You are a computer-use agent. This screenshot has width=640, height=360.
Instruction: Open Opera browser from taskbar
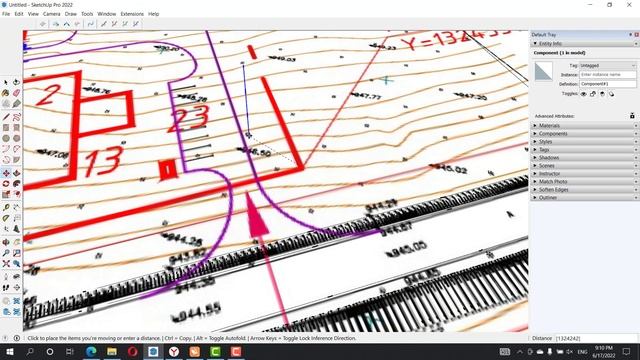pos(133,351)
